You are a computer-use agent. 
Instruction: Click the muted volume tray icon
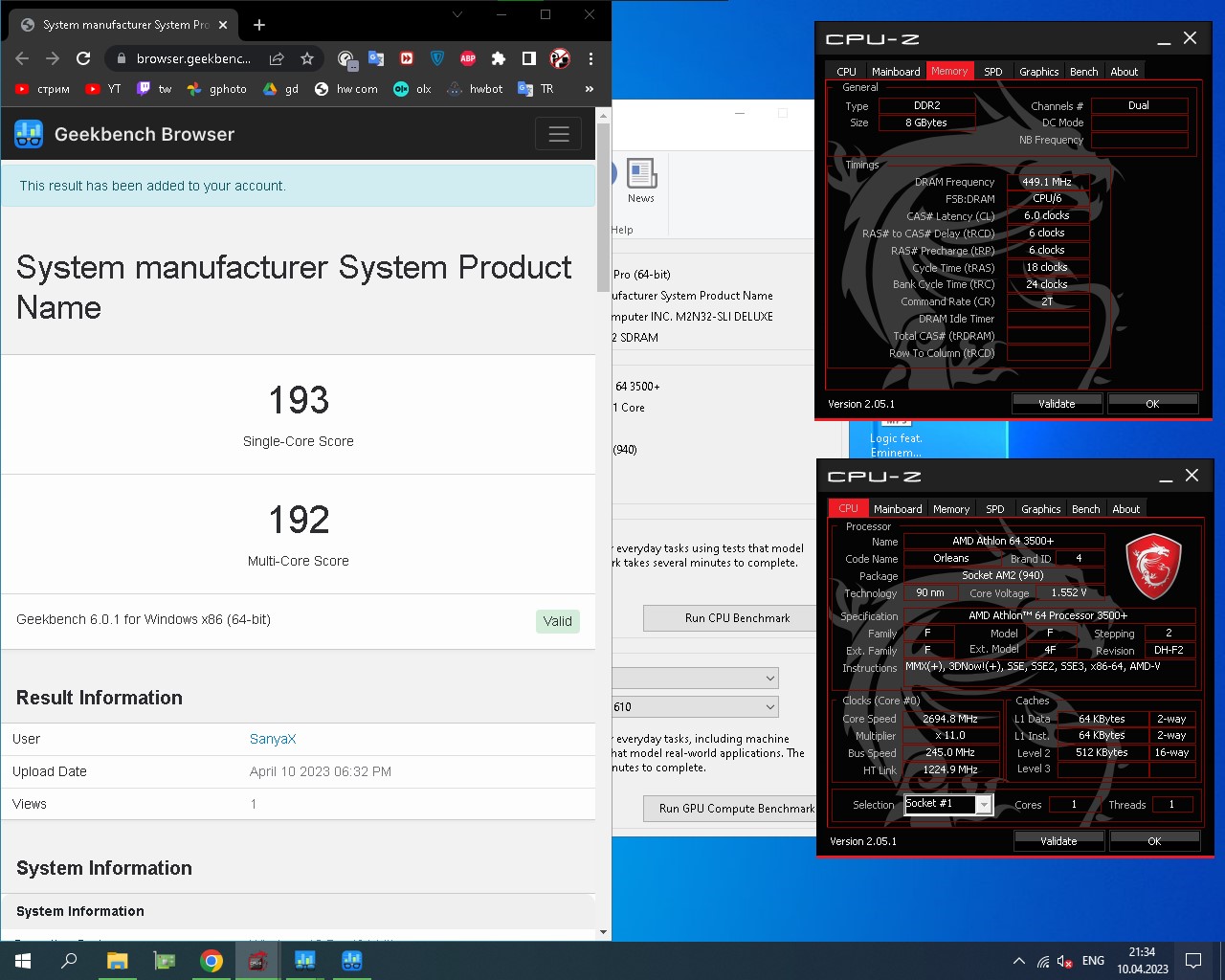(x=1064, y=961)
